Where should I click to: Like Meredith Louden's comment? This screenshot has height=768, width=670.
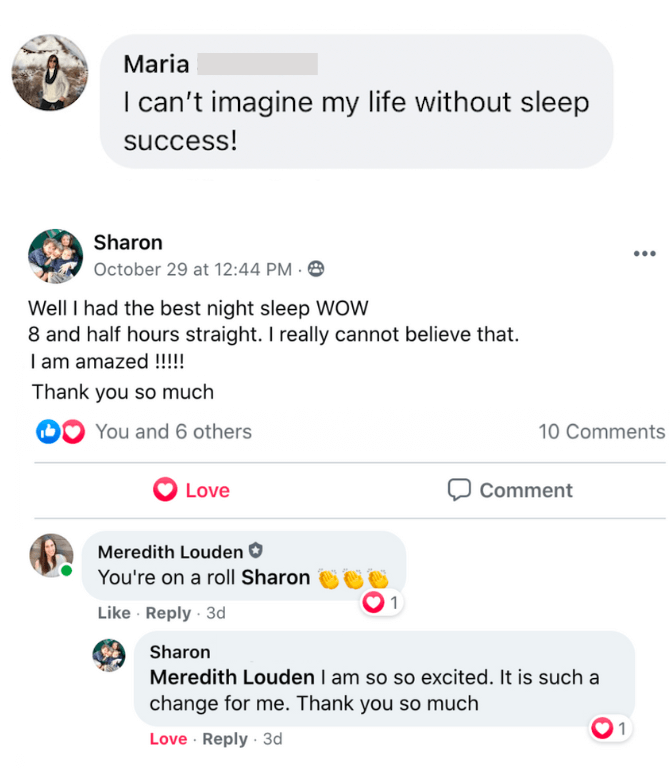[x=114, y=613]
